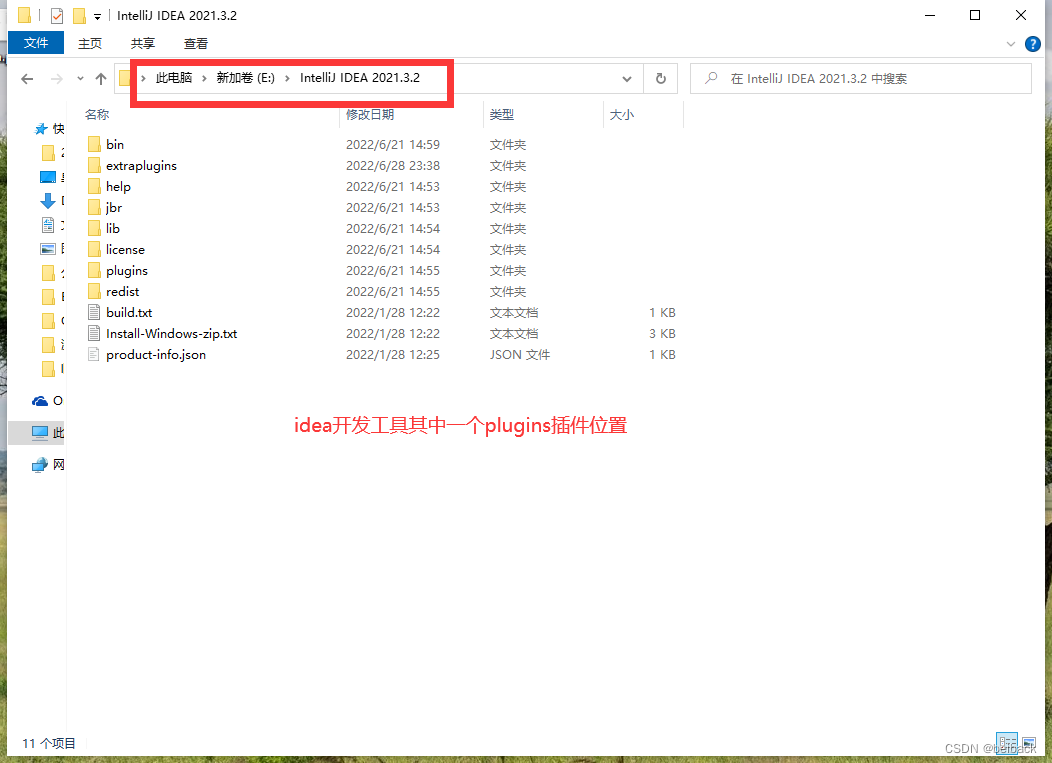
Task: Open the 主页 ribbon tab
Action: (90, 44)
